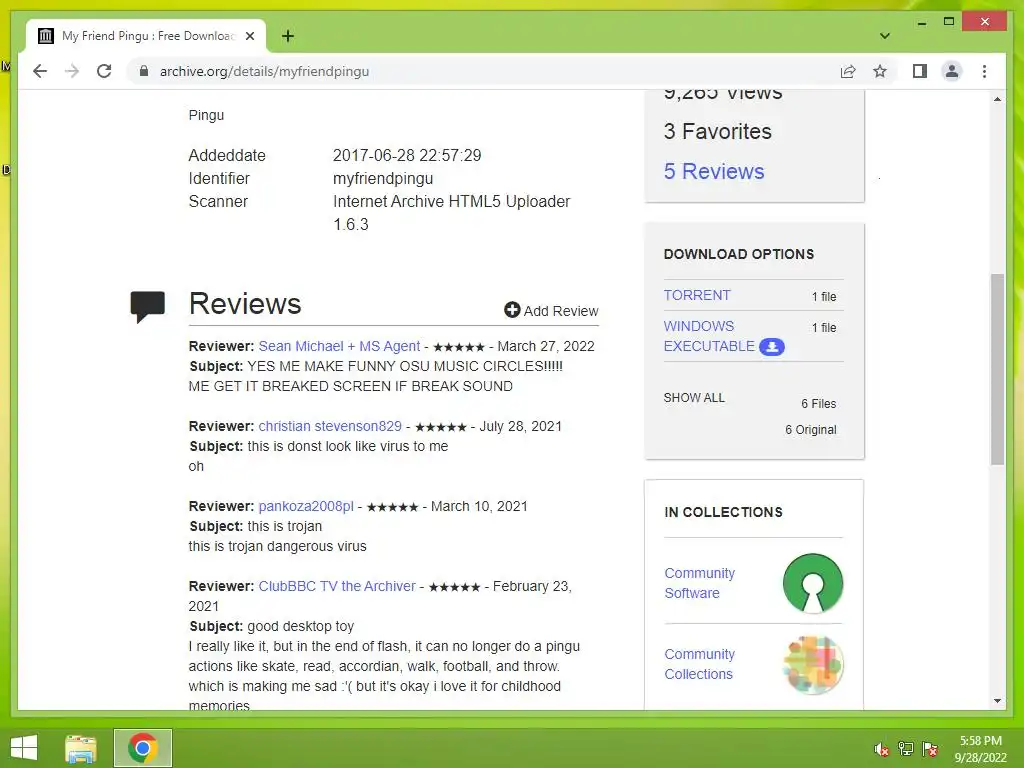Click the DOWNLOAD OPTIONS heading
Screen dimensions: 1024x768
739,254
